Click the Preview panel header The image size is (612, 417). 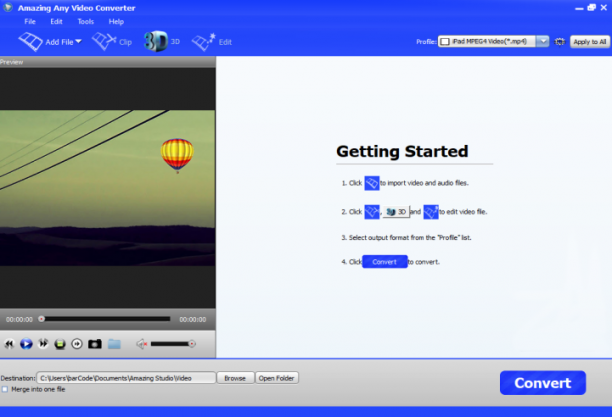(x=108, y=62)
